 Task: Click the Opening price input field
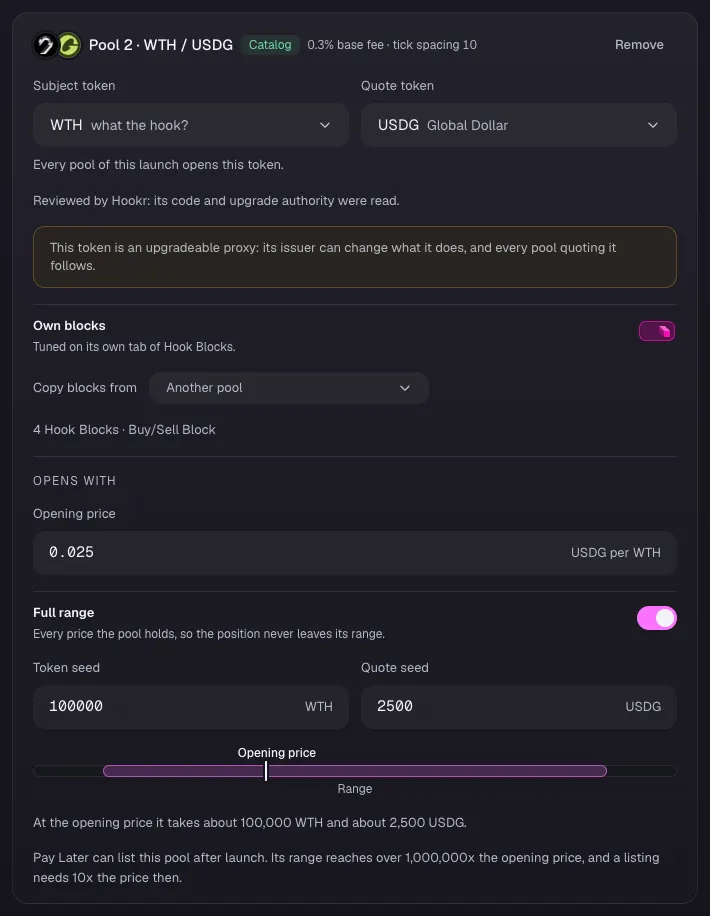(x=355, y=553)
